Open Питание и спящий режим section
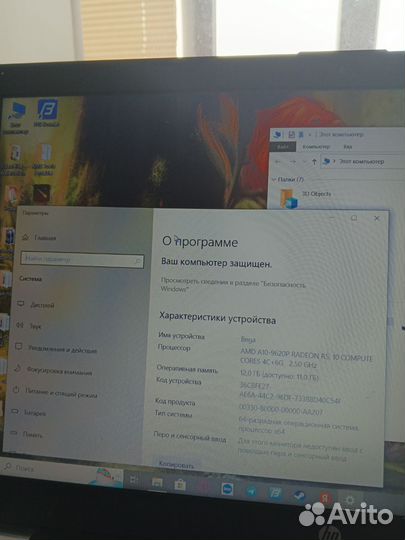The image size is (405, 540). pyautogui.click(x=55, y=394)
